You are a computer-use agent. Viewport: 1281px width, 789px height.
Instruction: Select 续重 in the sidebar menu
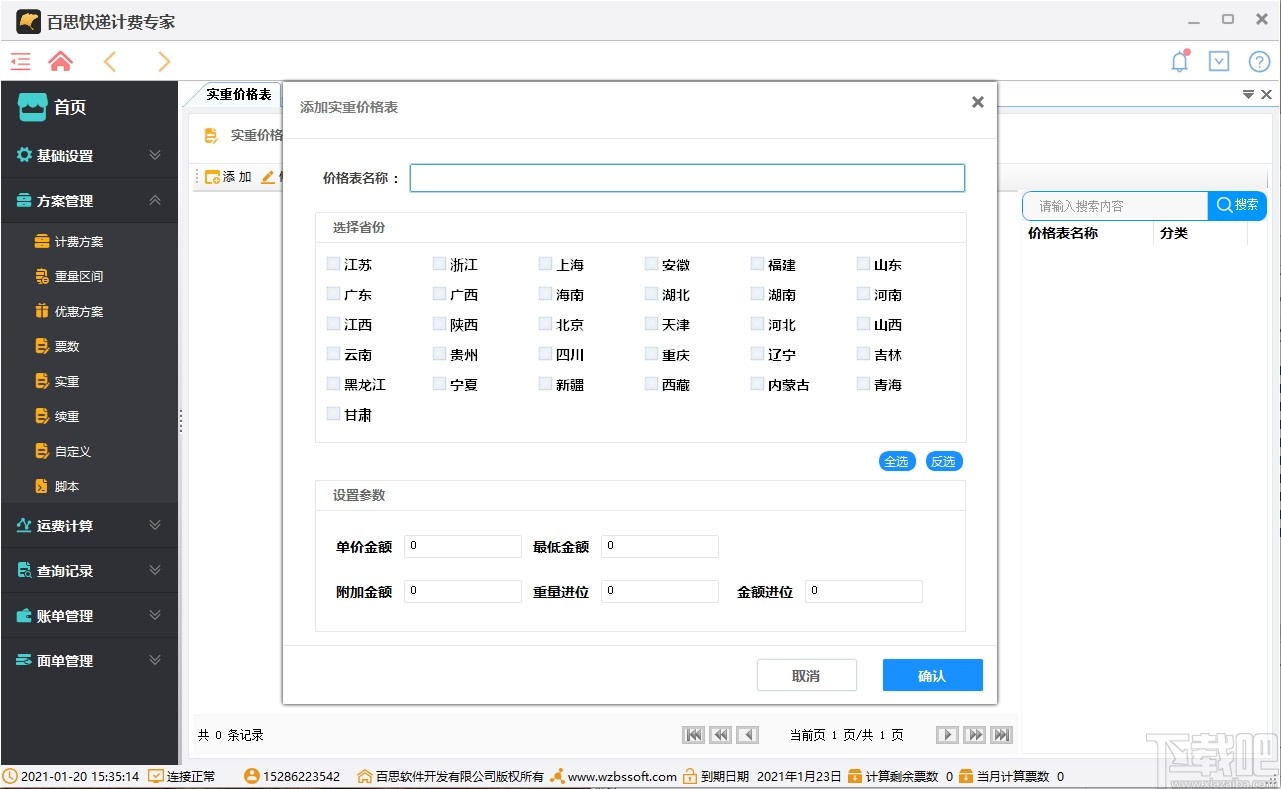63,416
